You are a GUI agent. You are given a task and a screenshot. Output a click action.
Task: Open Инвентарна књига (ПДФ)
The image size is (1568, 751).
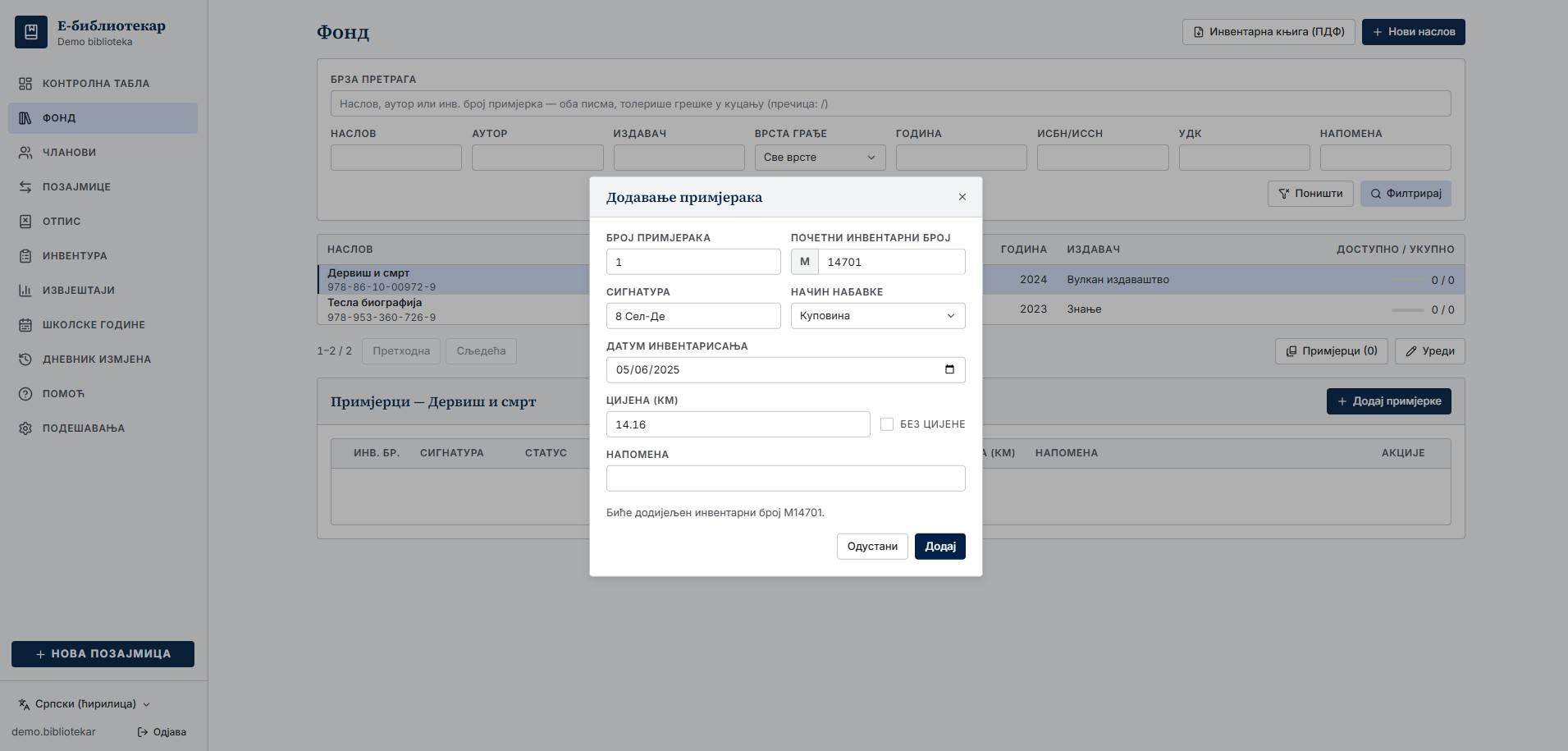(x=1269, y=32)
